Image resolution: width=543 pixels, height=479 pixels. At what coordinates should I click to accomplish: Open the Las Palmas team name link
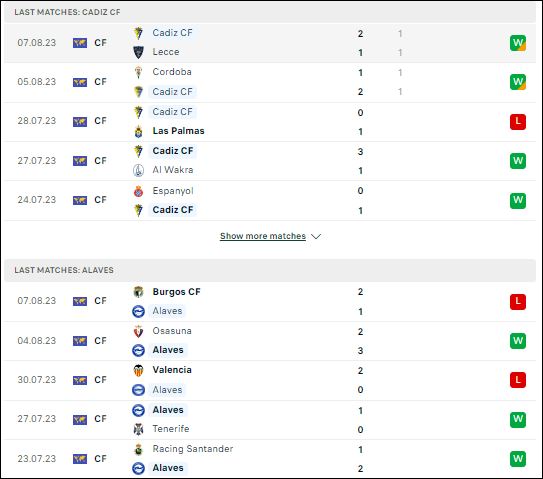click(178, 131)
